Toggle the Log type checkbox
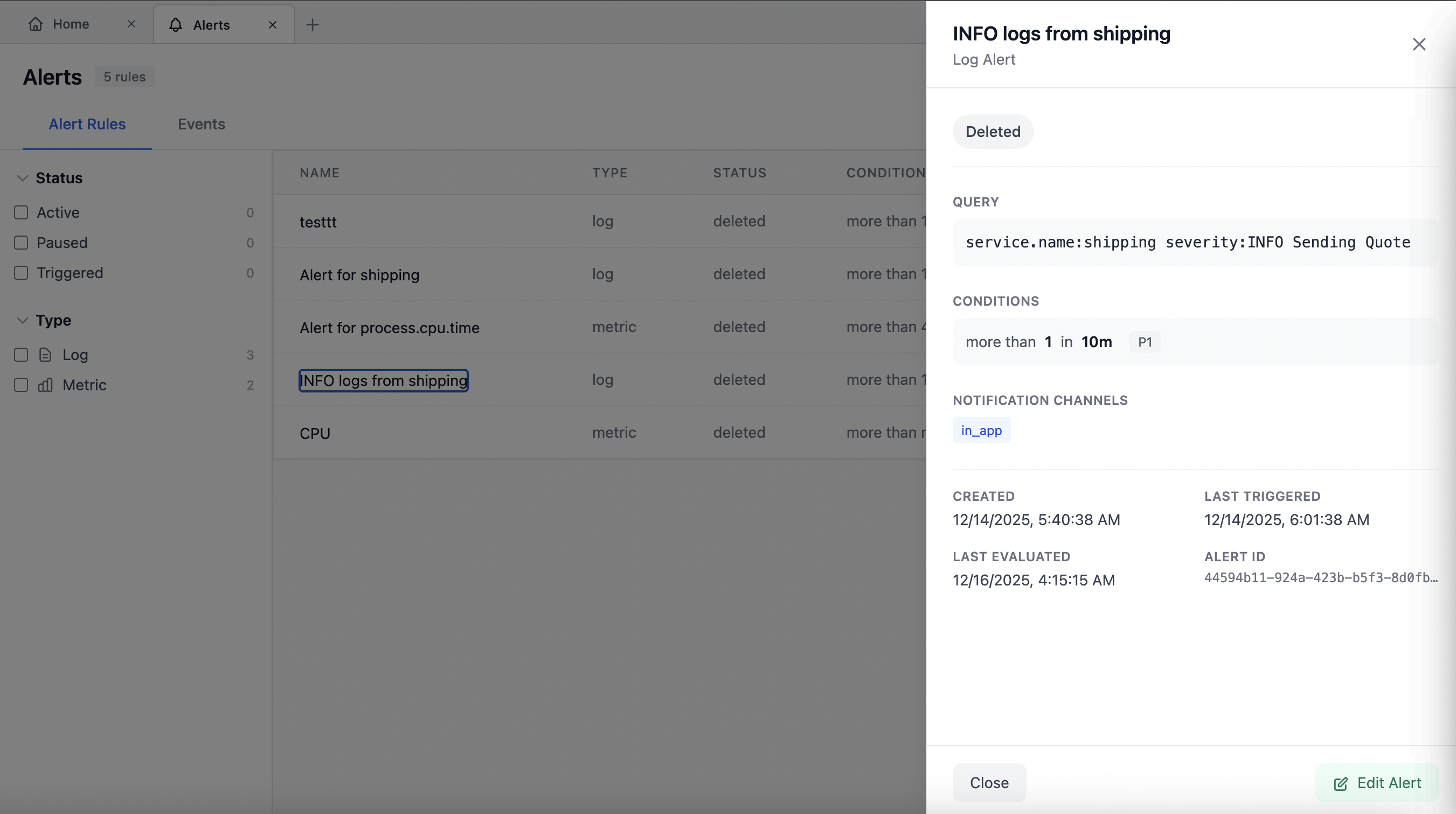This screenshot has height=814, width=1456. pyautogui.click(x=21, y=355)
